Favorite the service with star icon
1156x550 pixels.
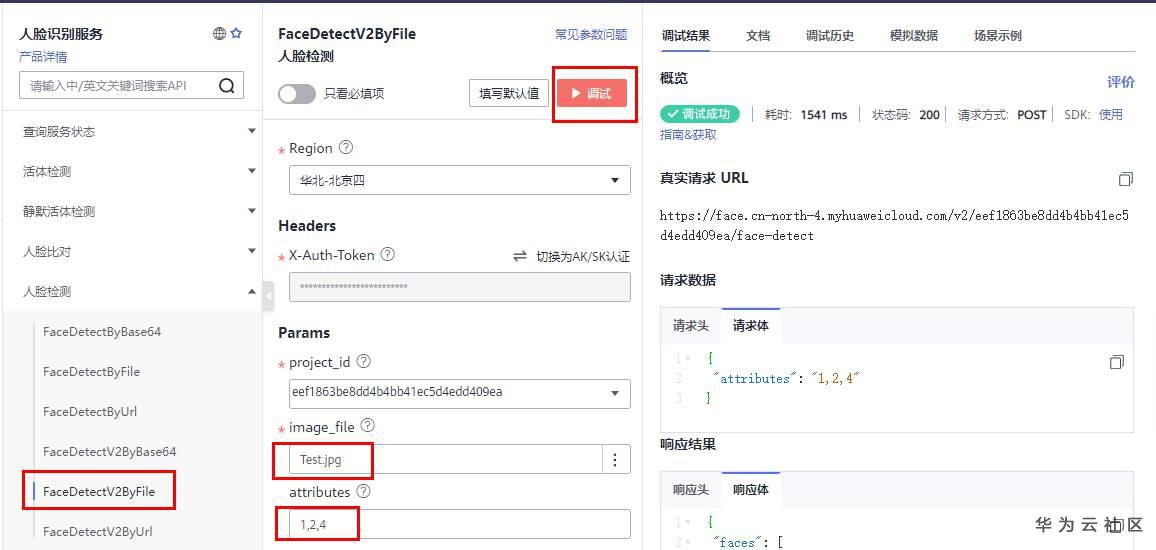point(236,33)
